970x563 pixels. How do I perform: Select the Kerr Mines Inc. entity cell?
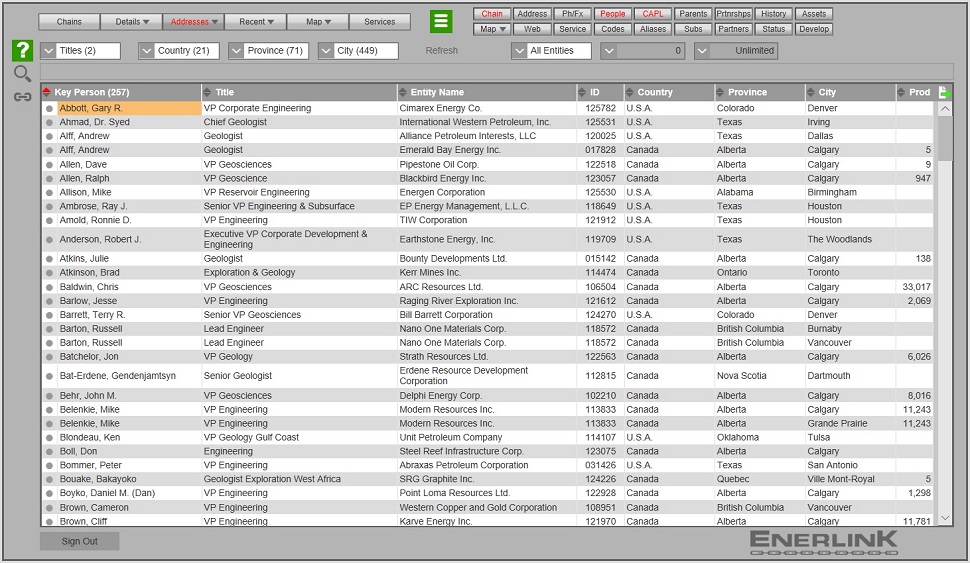[487, 273]
